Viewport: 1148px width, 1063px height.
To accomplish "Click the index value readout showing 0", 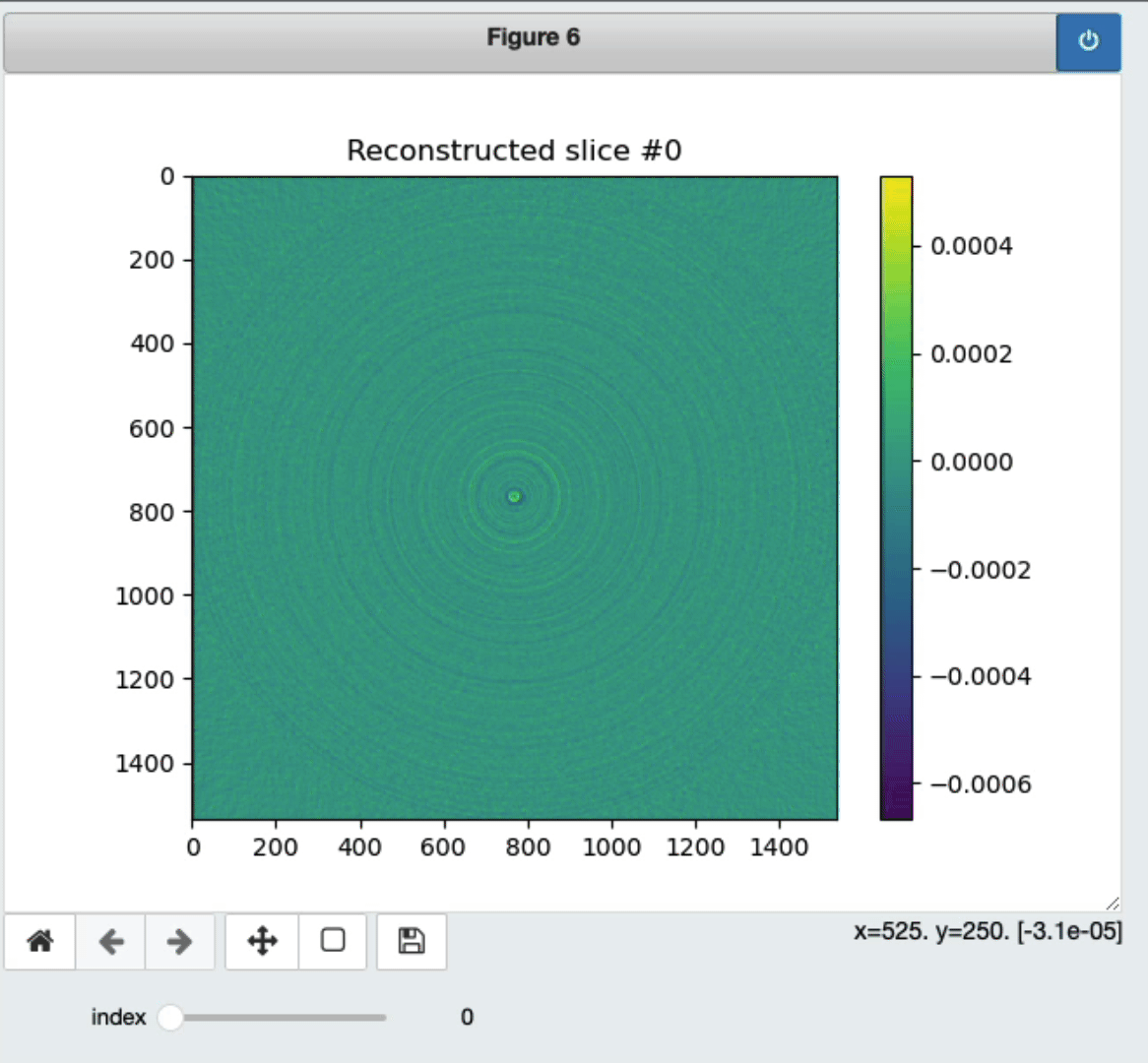I will coord(467,1018).
